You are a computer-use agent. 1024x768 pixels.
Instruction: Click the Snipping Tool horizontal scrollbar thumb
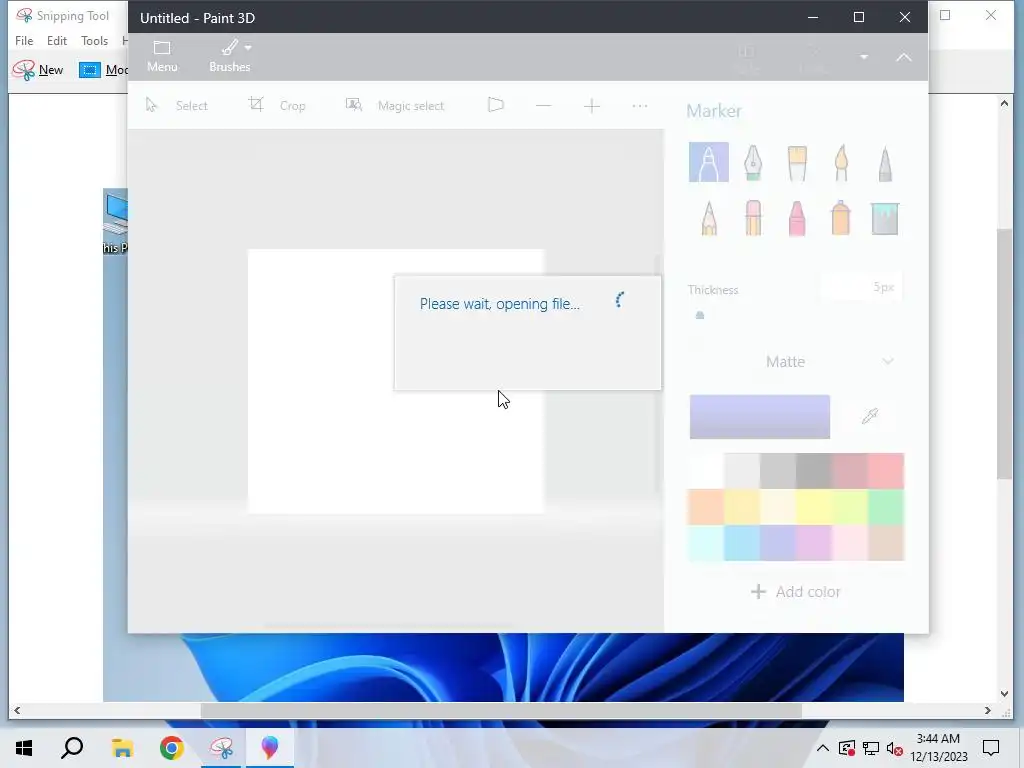pyautogui.click(x=501, y=711)
